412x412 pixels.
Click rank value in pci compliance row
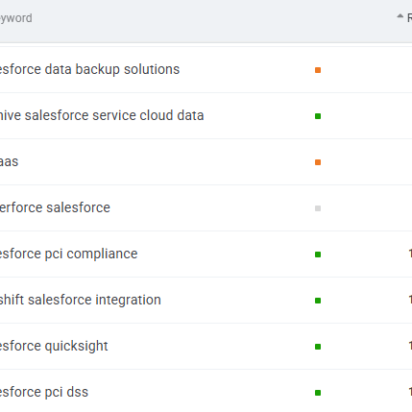coord(410,254)
